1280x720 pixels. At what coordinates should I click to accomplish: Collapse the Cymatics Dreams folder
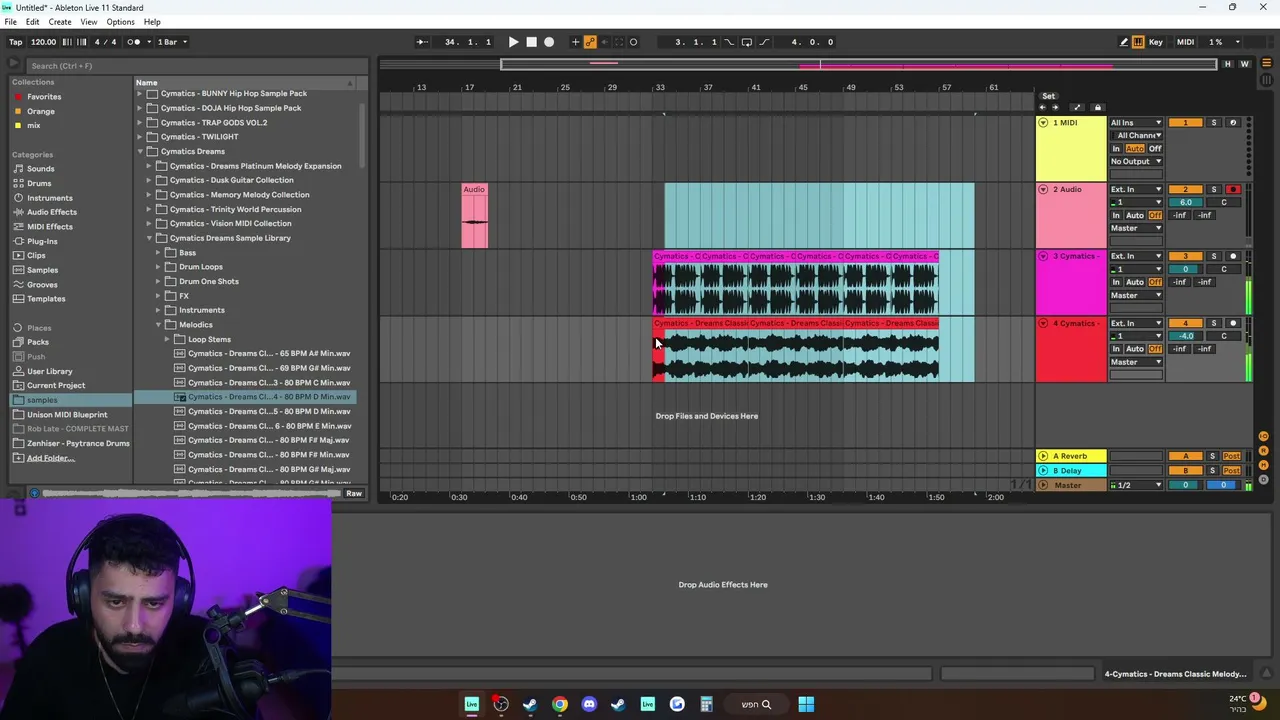pyautogui.click(x=141, y=152)
